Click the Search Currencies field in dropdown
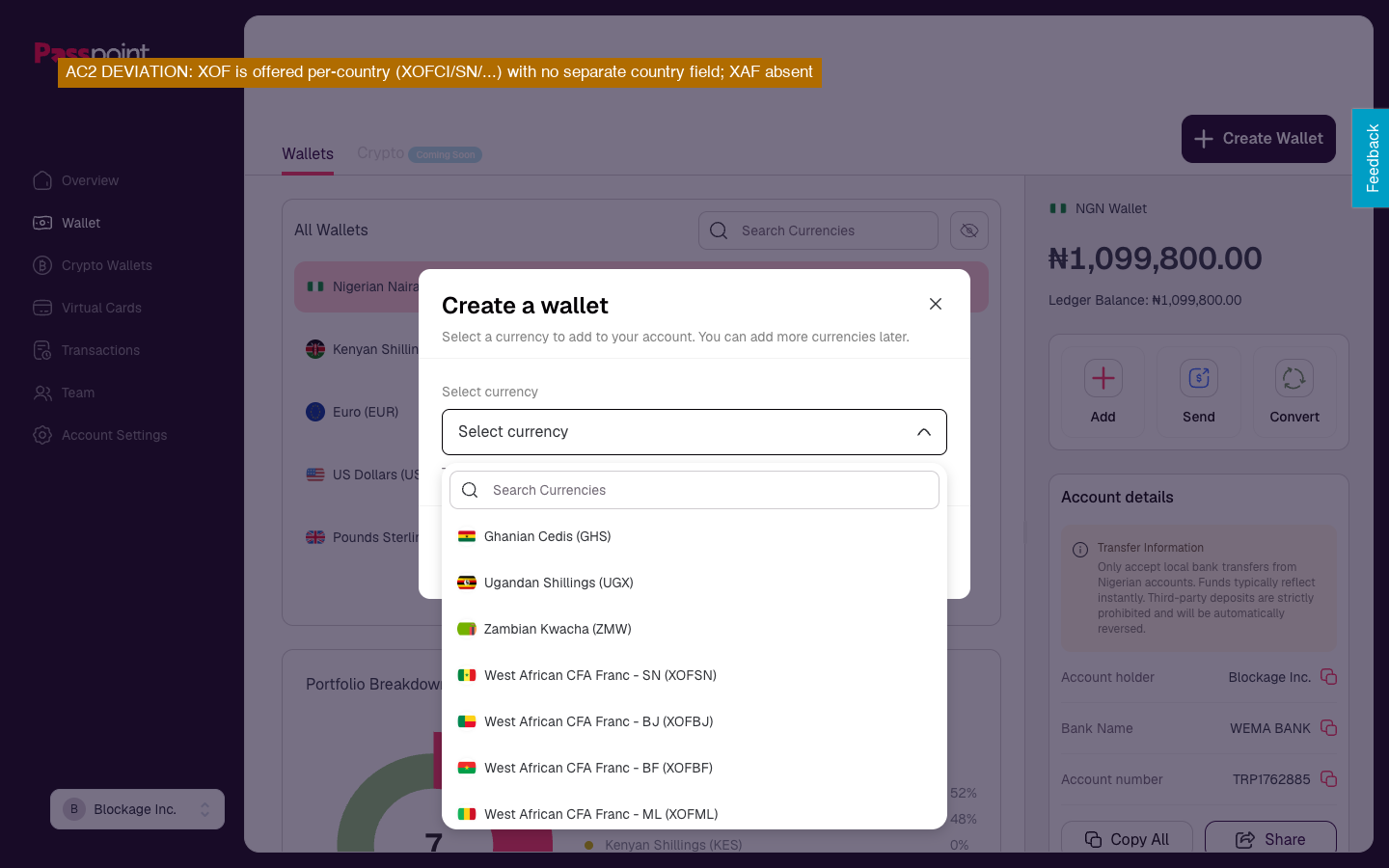Viewport: 1389px width, 868px height. (694, 490)
